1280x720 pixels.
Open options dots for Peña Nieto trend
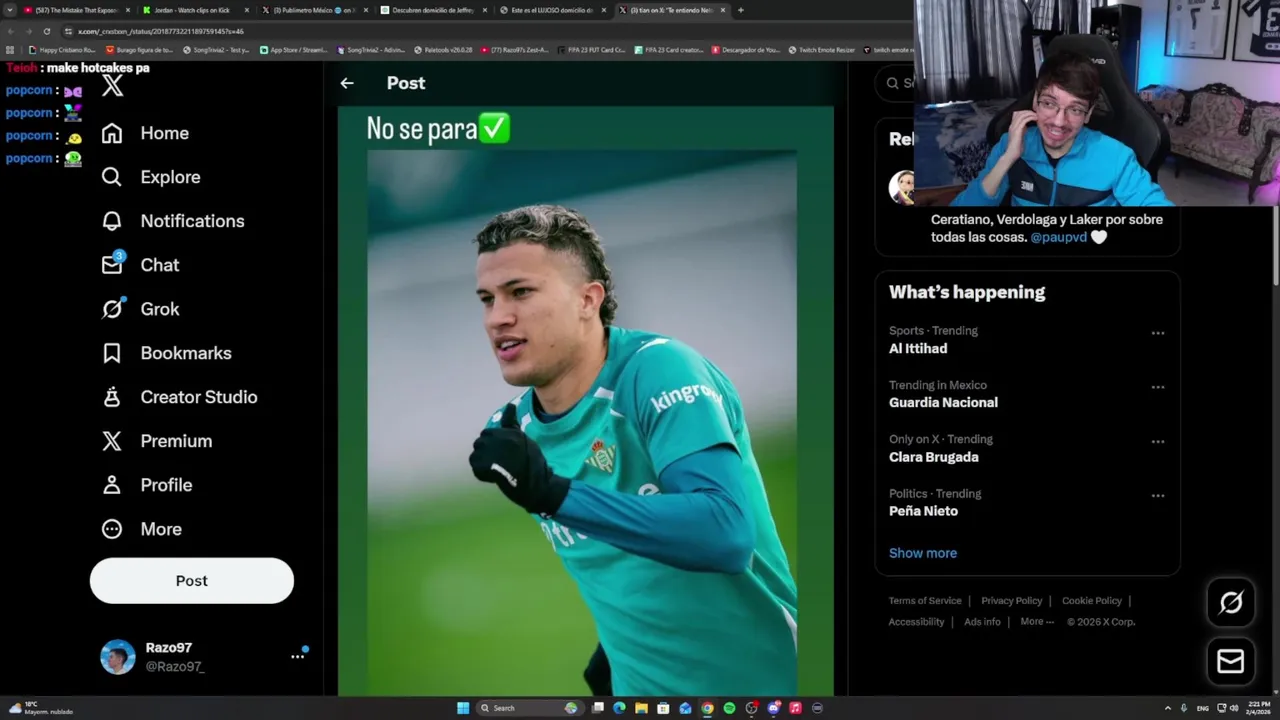[x=1158, y=495]
